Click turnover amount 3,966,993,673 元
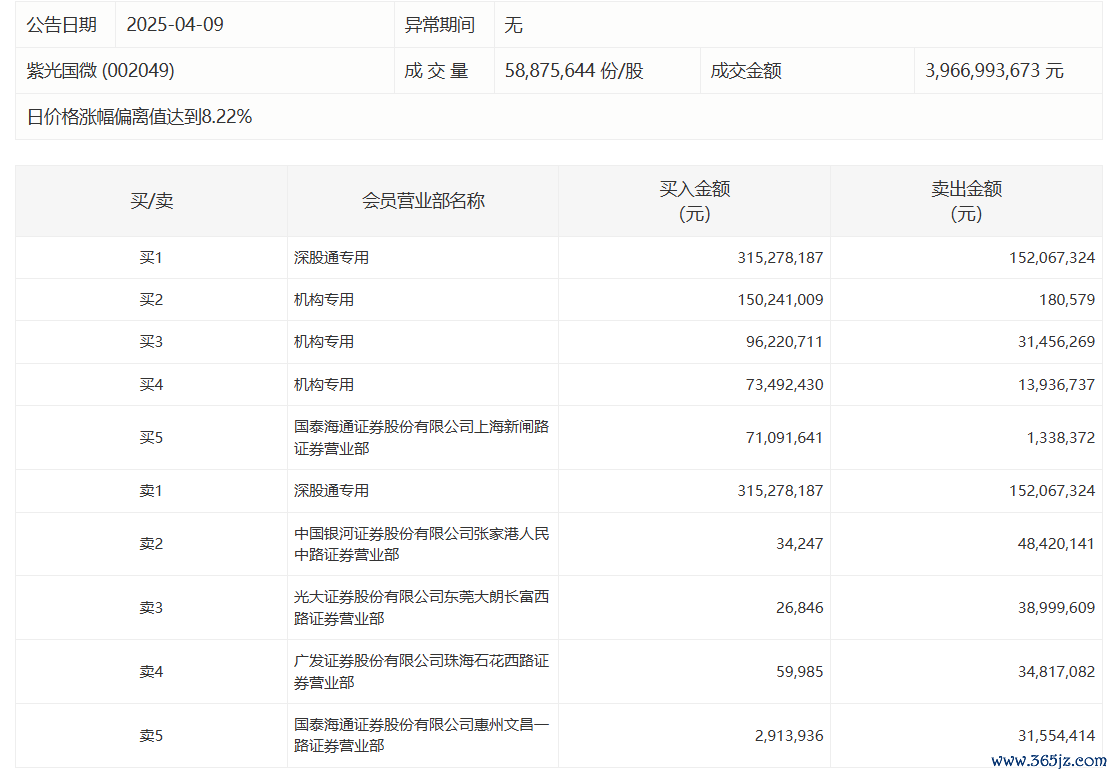 pyautogui.click(x=994, y=70)
